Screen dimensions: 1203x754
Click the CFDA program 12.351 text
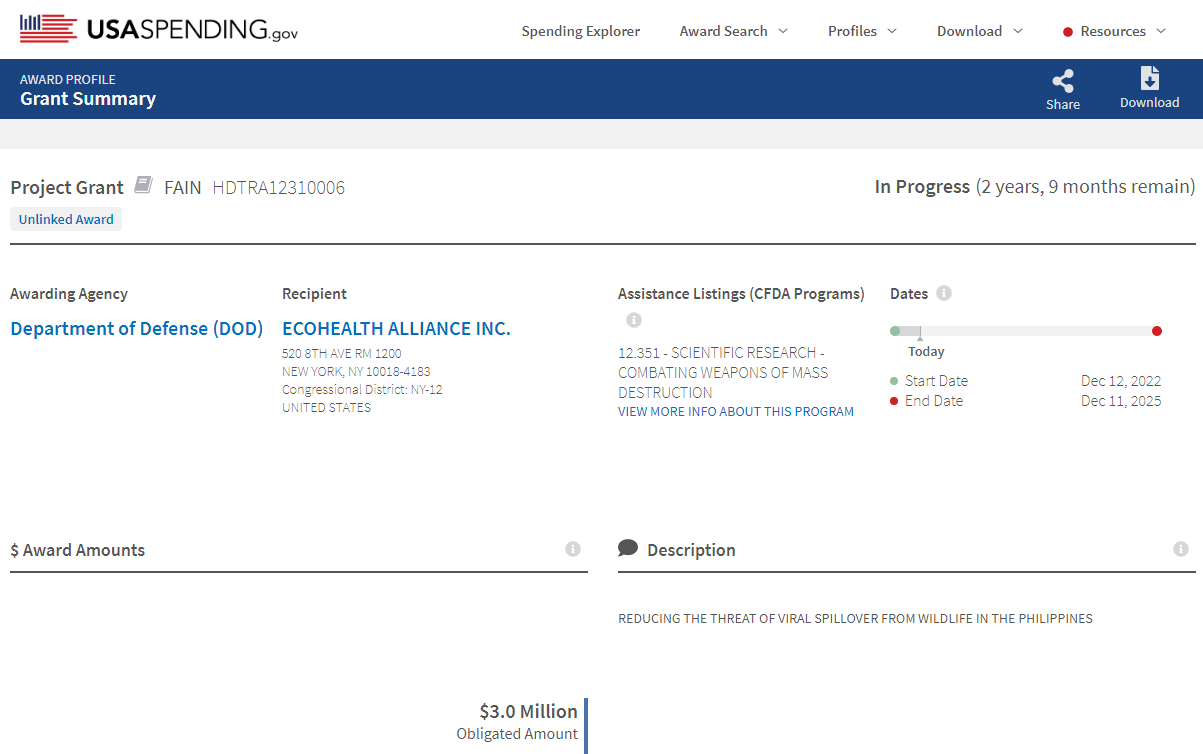(723, 372)
